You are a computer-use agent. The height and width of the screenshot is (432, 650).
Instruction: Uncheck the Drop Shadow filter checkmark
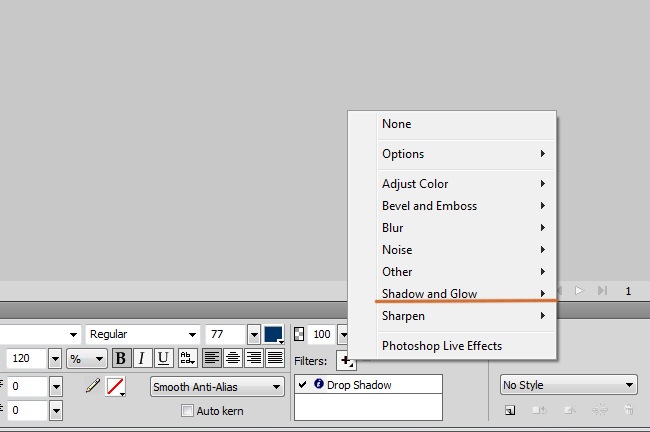[x=303, y=385]
